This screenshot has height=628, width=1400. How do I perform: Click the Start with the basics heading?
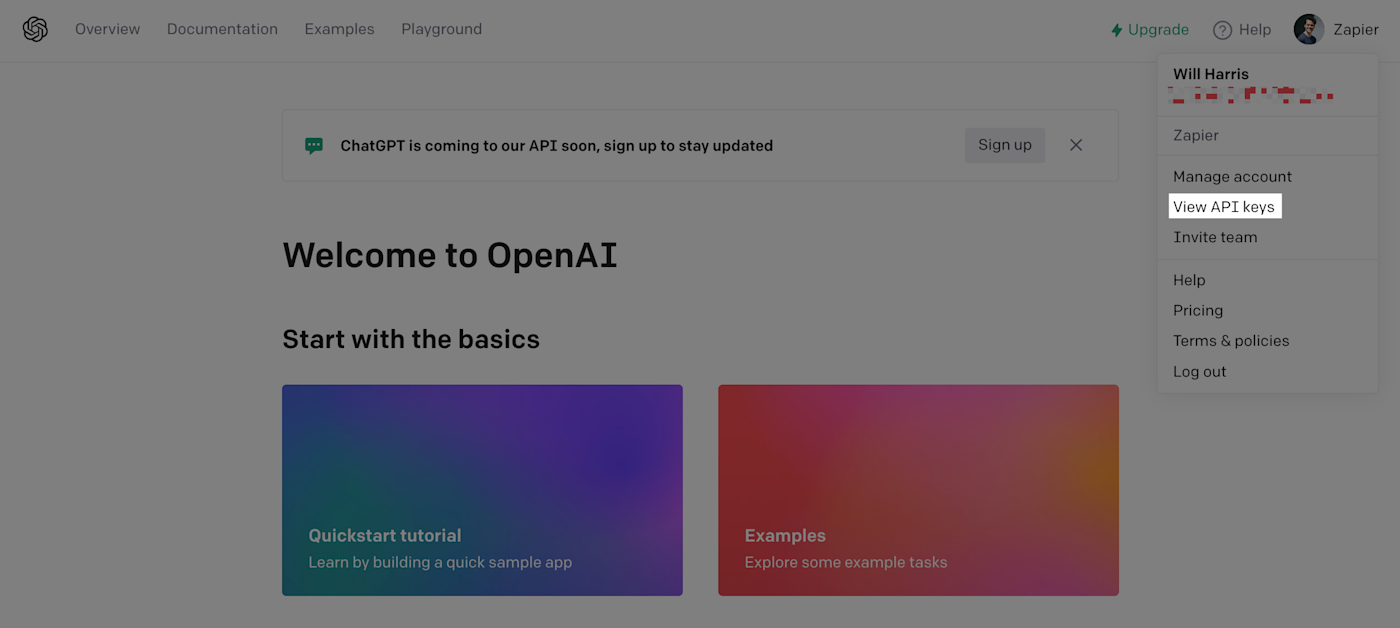tap(411, 340)
